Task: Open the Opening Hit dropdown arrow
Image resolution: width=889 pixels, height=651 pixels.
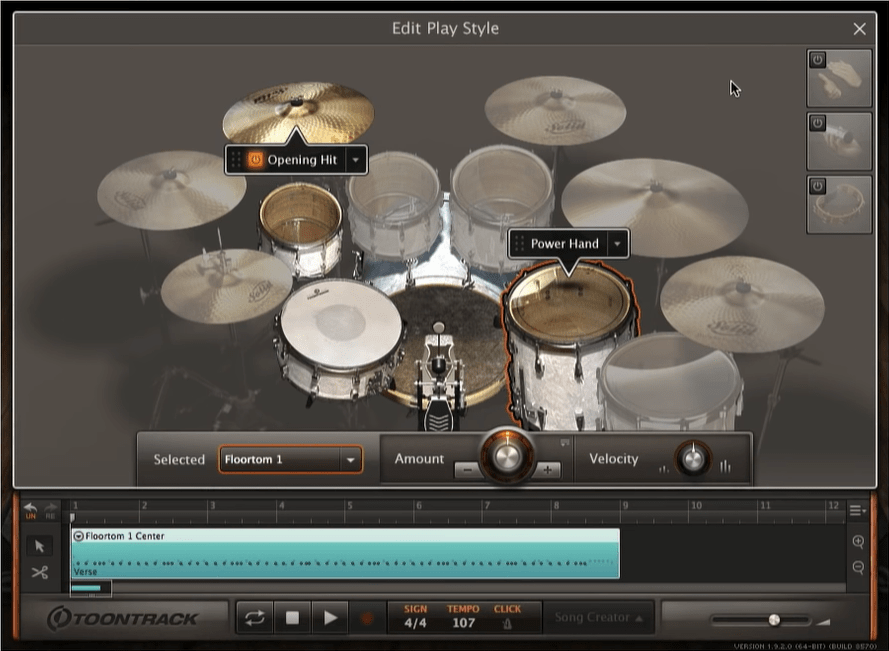Action: click(355, 159)
